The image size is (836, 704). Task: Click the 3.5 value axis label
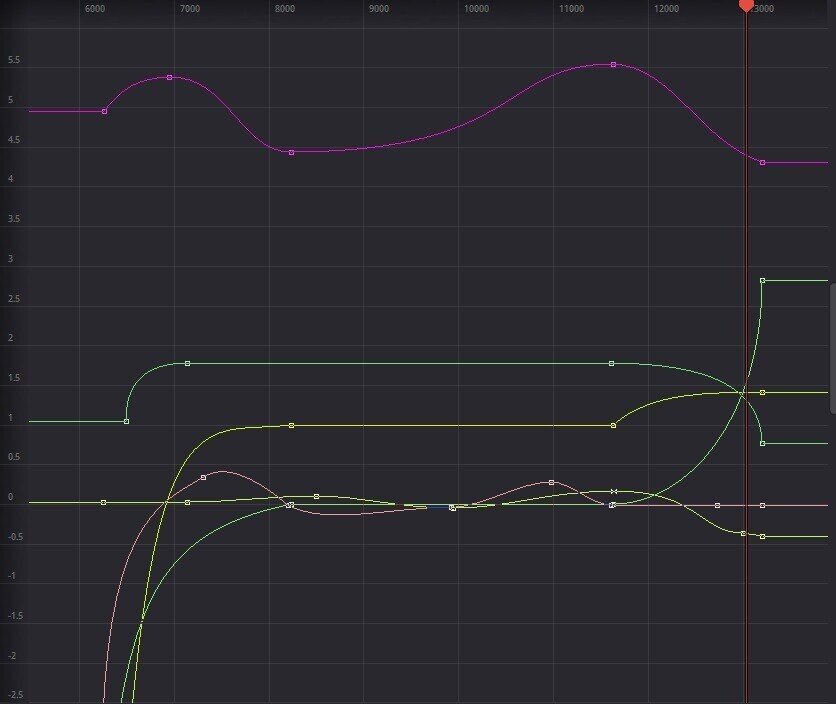click(14, 219)
